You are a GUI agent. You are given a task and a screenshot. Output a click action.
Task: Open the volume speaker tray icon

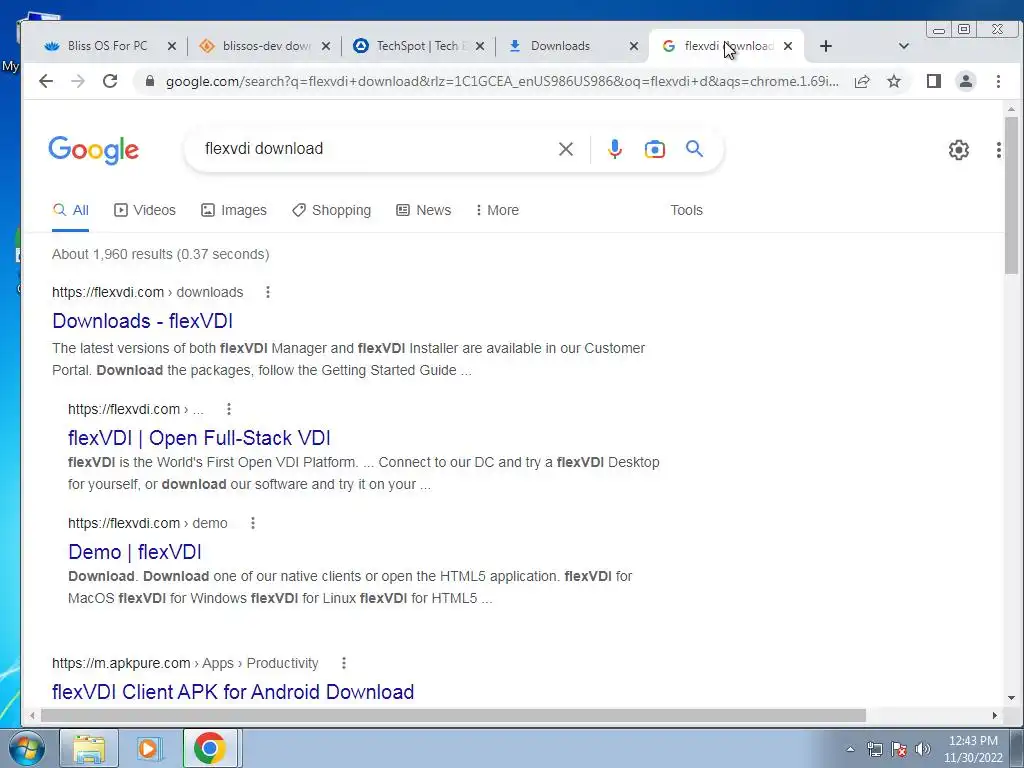[x=923, y=749]
